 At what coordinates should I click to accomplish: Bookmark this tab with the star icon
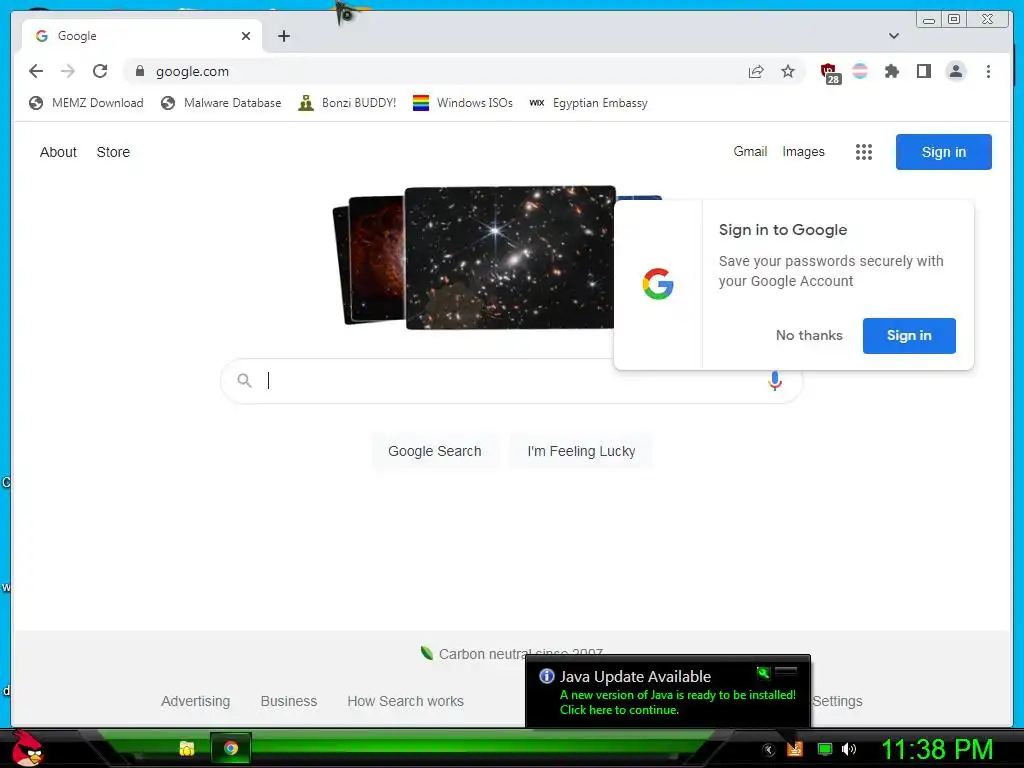[x=788, y=71]
